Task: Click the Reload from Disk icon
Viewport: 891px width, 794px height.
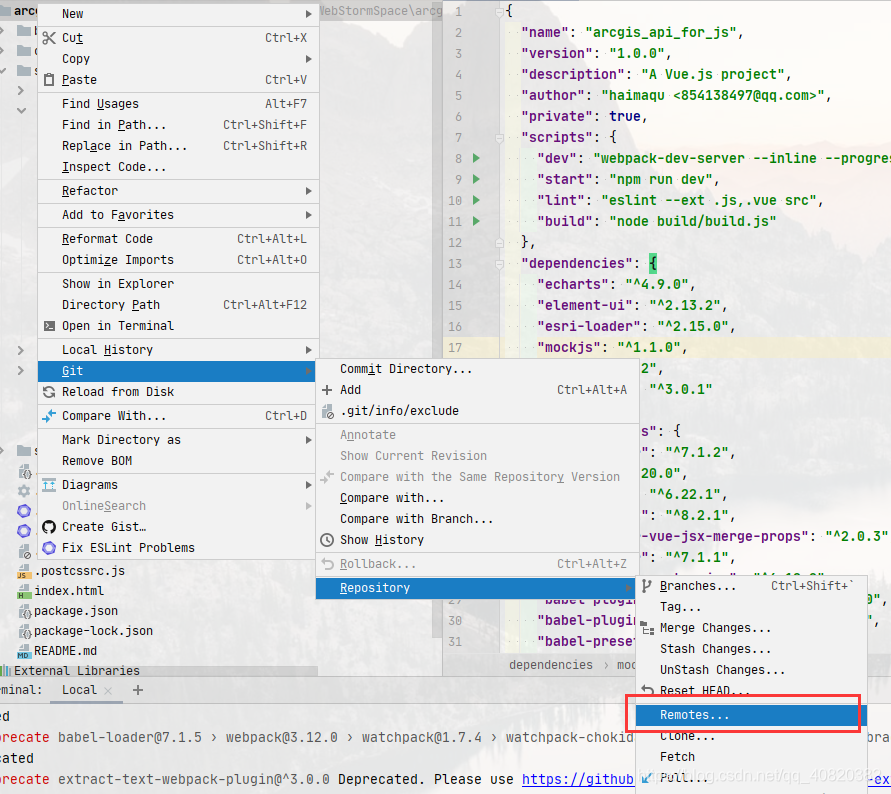Action: point(49,392)
